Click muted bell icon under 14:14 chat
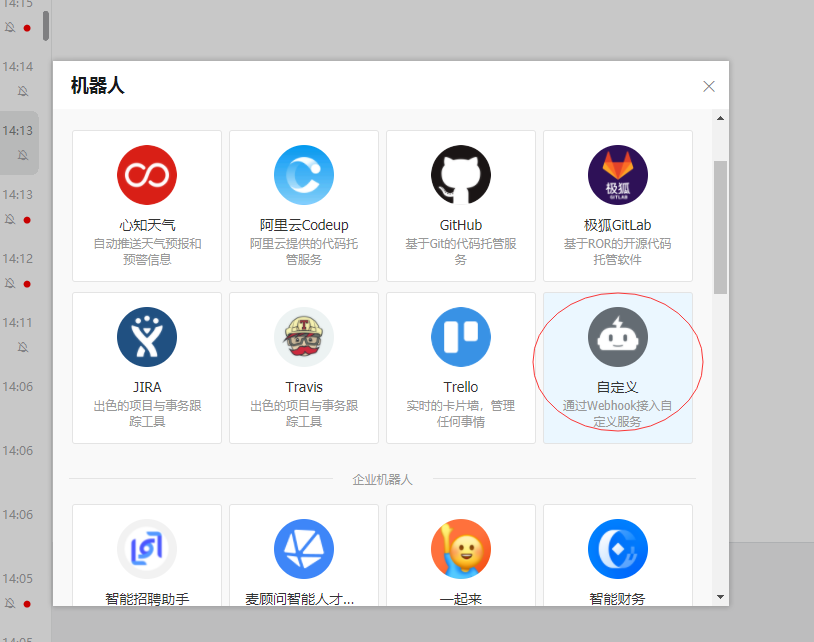This screenshot has height=642, width=814. 23,91
